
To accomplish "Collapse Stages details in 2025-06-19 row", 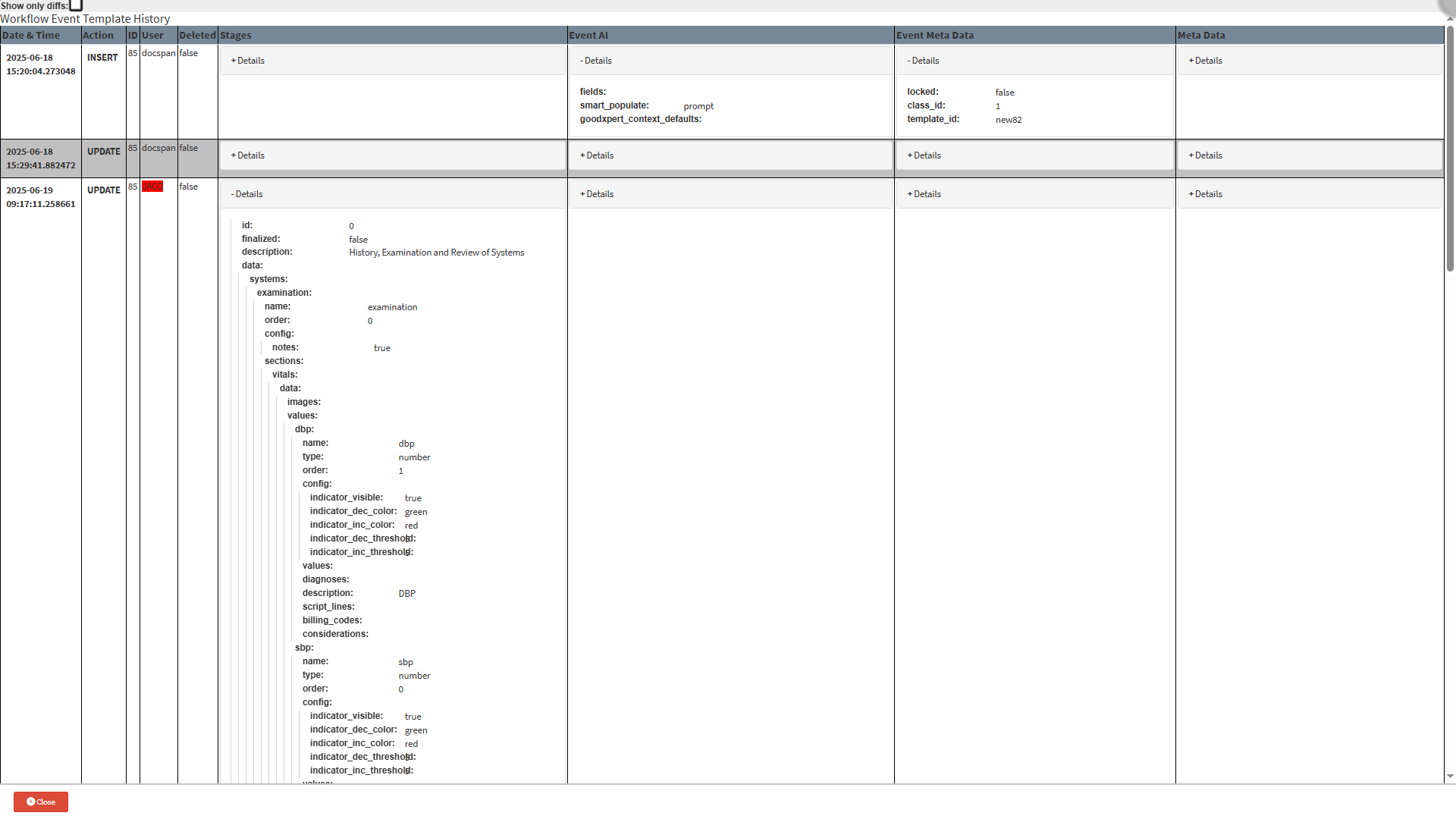I will coord(247,194).
